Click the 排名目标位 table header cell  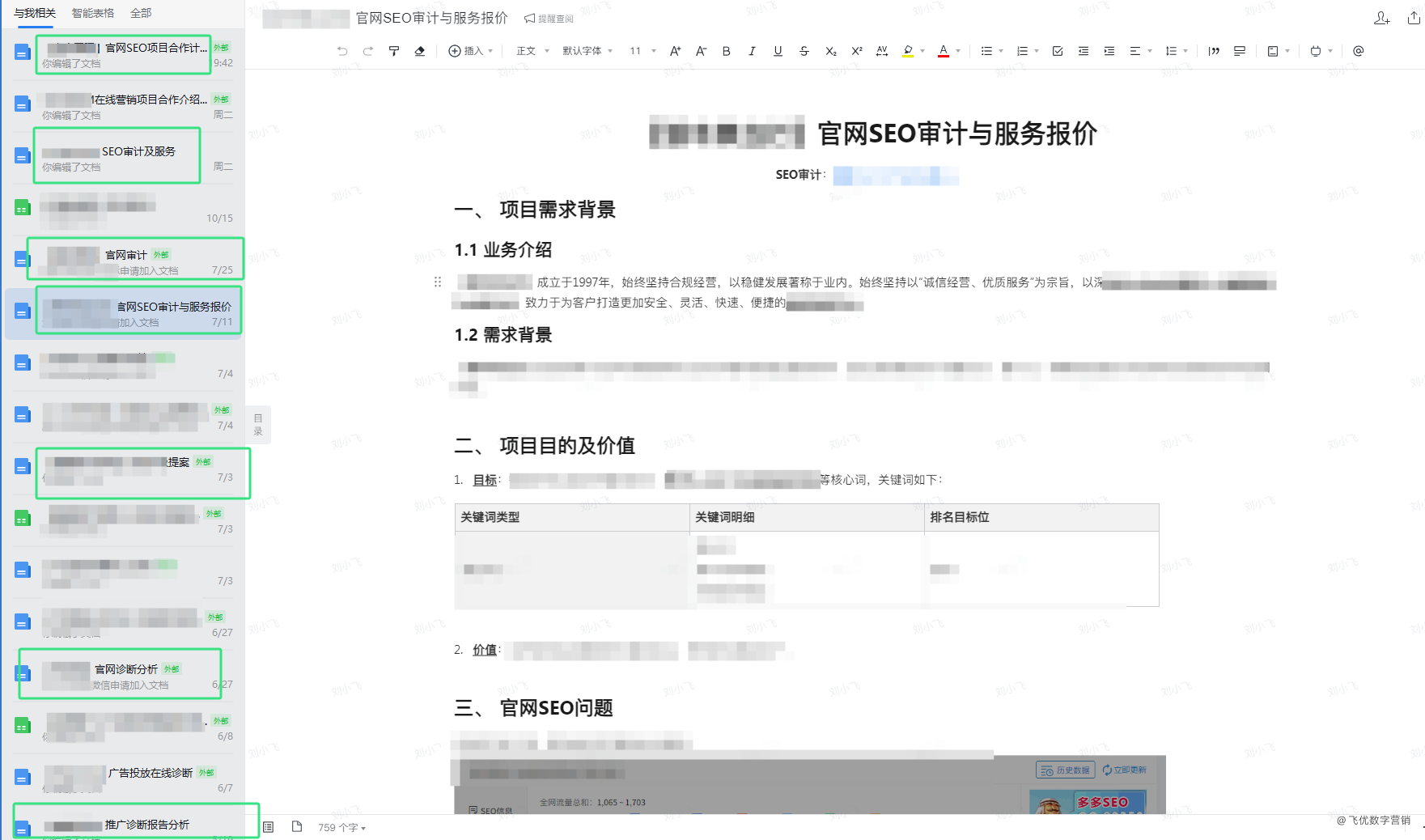[1041, 517]
